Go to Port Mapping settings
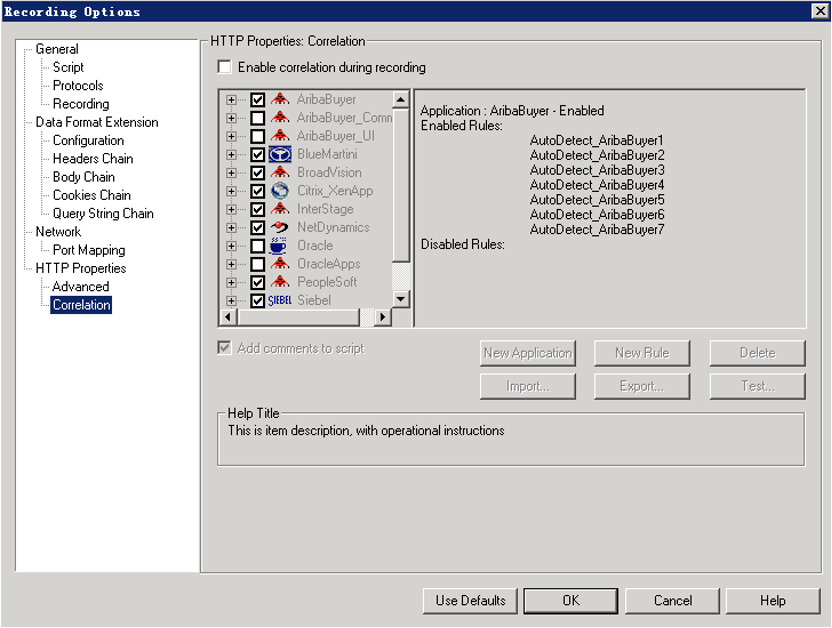The width and height of the screenshot is (832, 628). 89,250
